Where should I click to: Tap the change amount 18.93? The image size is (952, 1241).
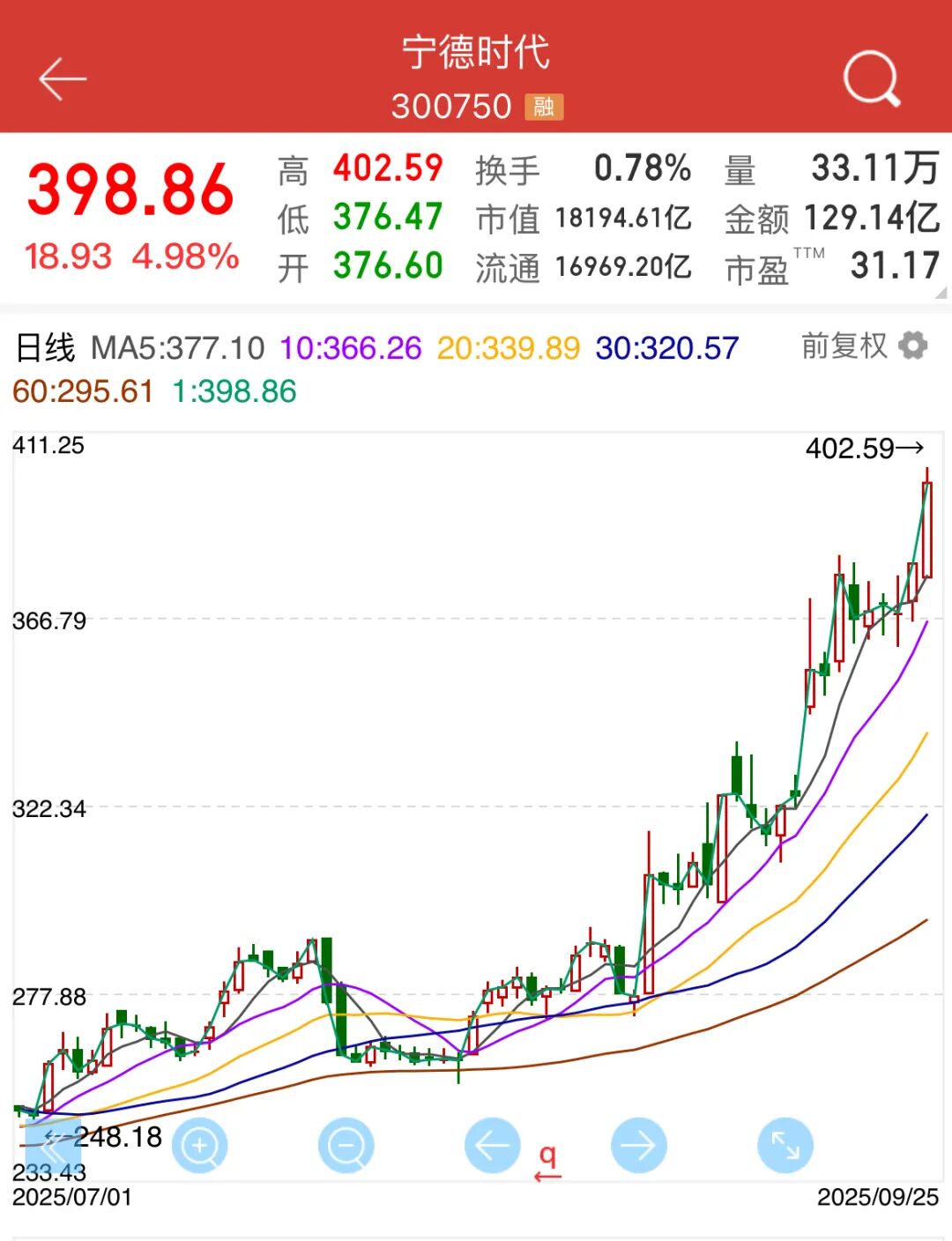(69, 256)
